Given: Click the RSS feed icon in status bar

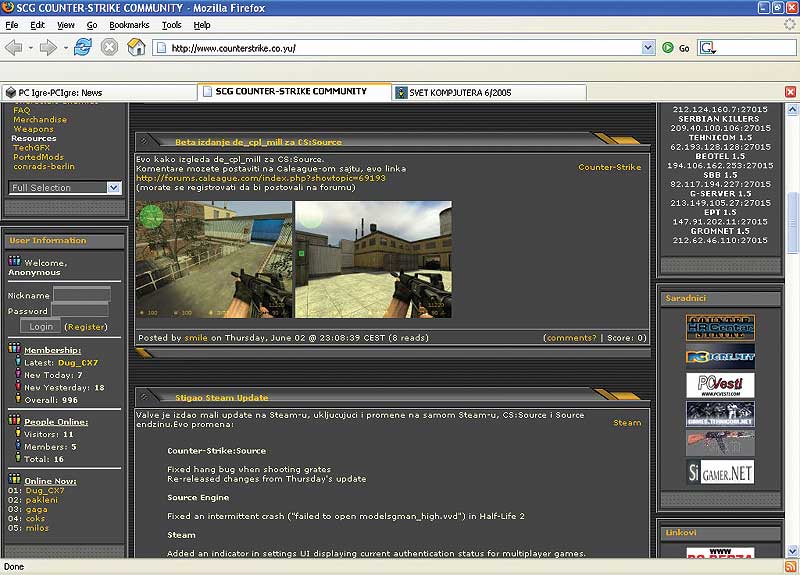Looking at the screenshot, I should tap(790, 566).
